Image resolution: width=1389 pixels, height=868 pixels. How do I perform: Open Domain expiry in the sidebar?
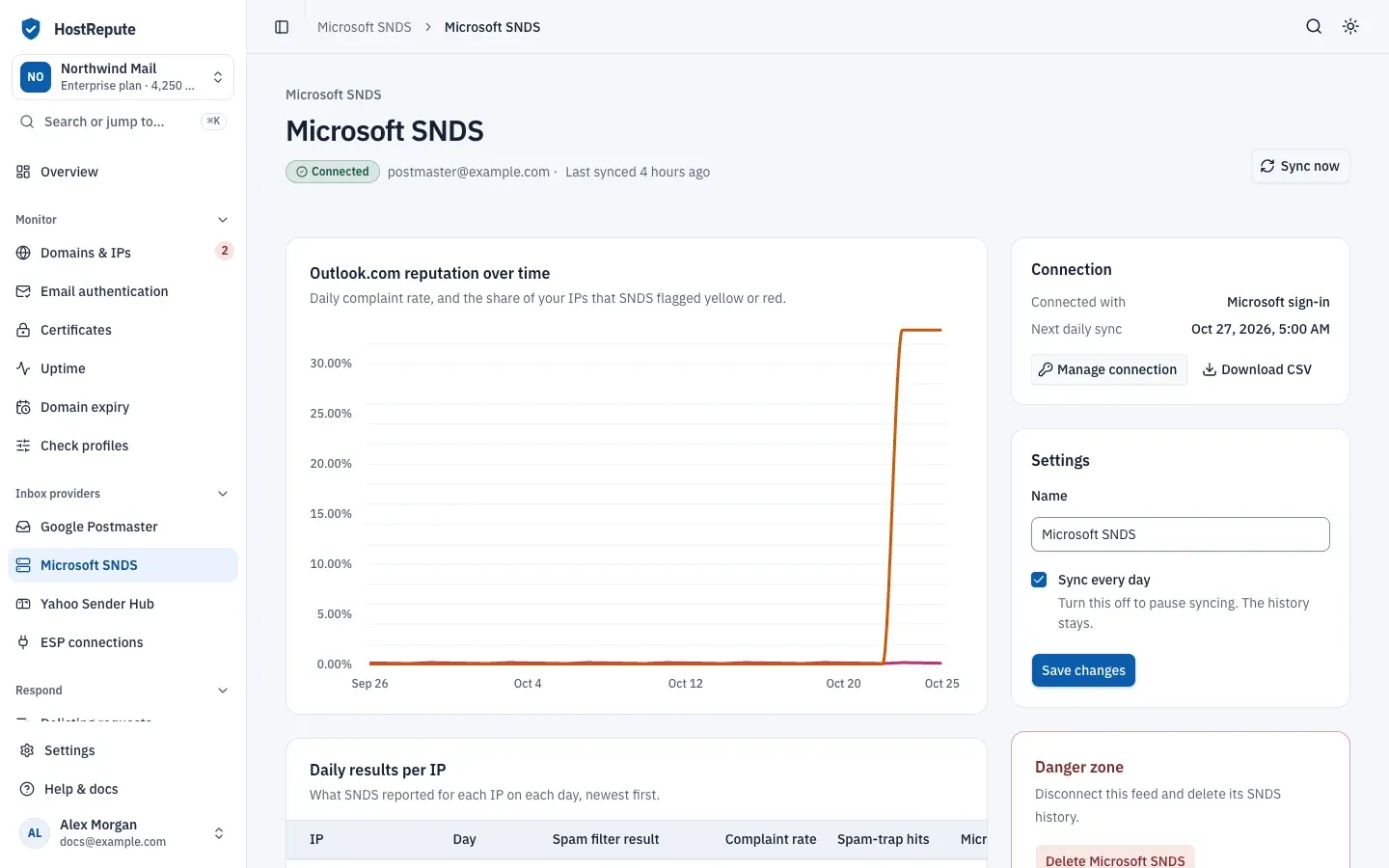tap(123, 407)
